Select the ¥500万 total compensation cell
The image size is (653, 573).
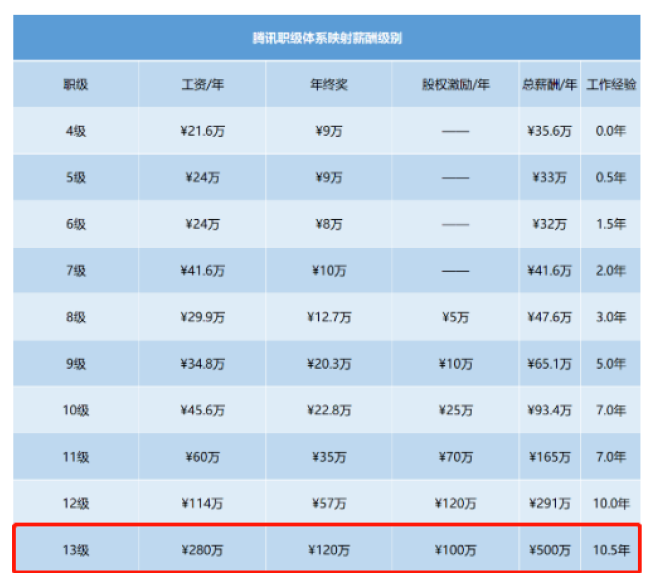(549, 549)
